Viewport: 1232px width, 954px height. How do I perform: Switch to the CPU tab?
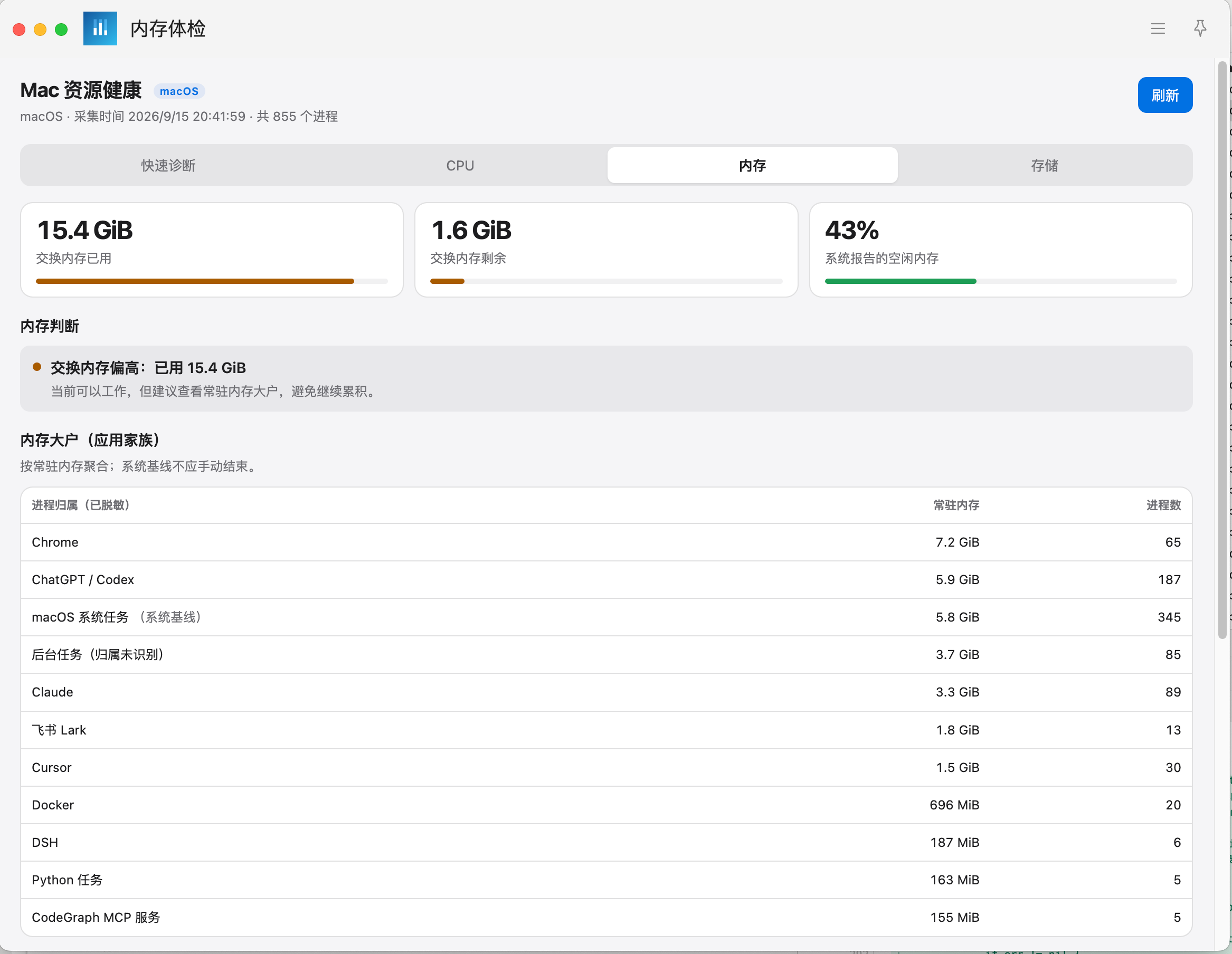(460, 166)
